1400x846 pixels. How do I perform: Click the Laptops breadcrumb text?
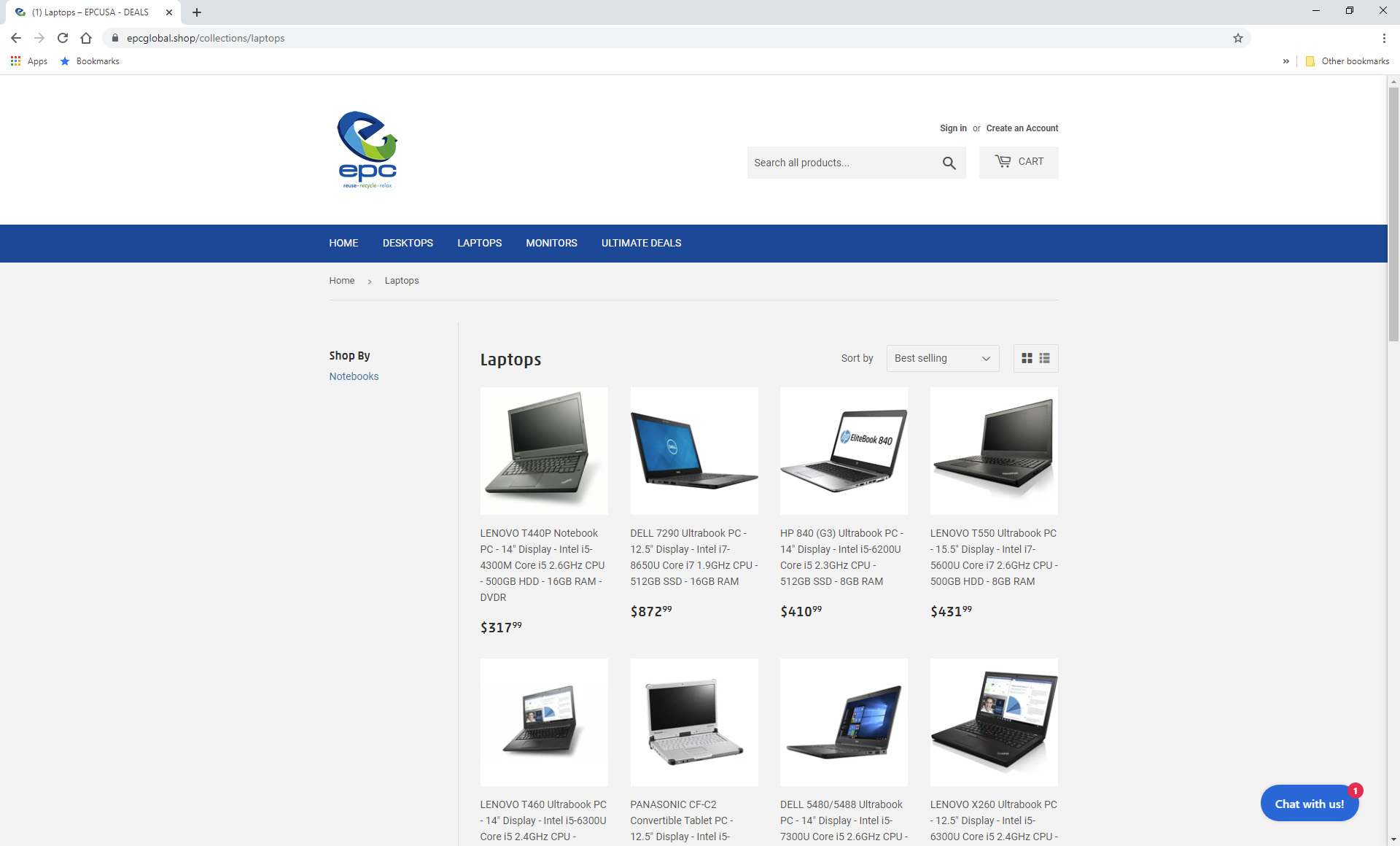[x=402, y=281]
